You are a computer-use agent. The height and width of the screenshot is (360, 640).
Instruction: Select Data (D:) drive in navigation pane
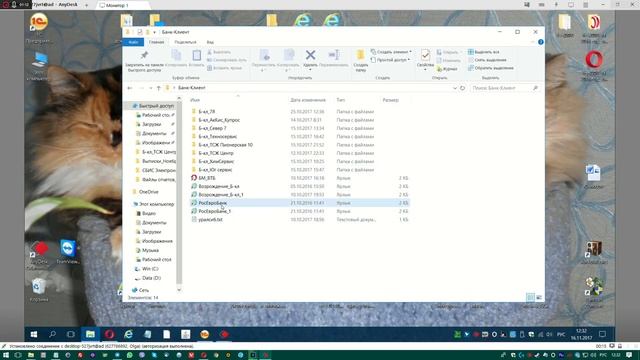coord(151,278)
